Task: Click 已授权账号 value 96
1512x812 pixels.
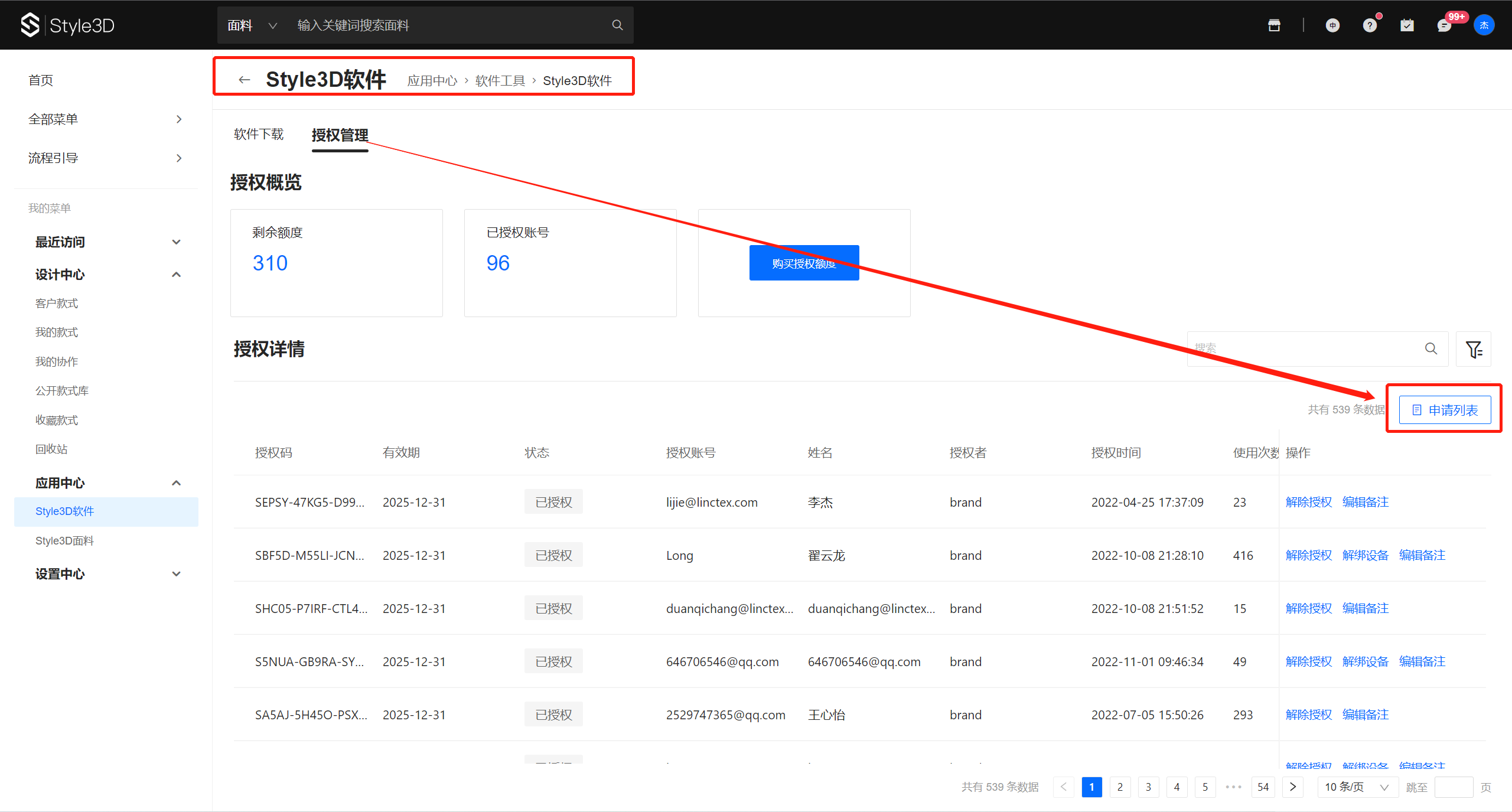Action: (x=498, y=263)
